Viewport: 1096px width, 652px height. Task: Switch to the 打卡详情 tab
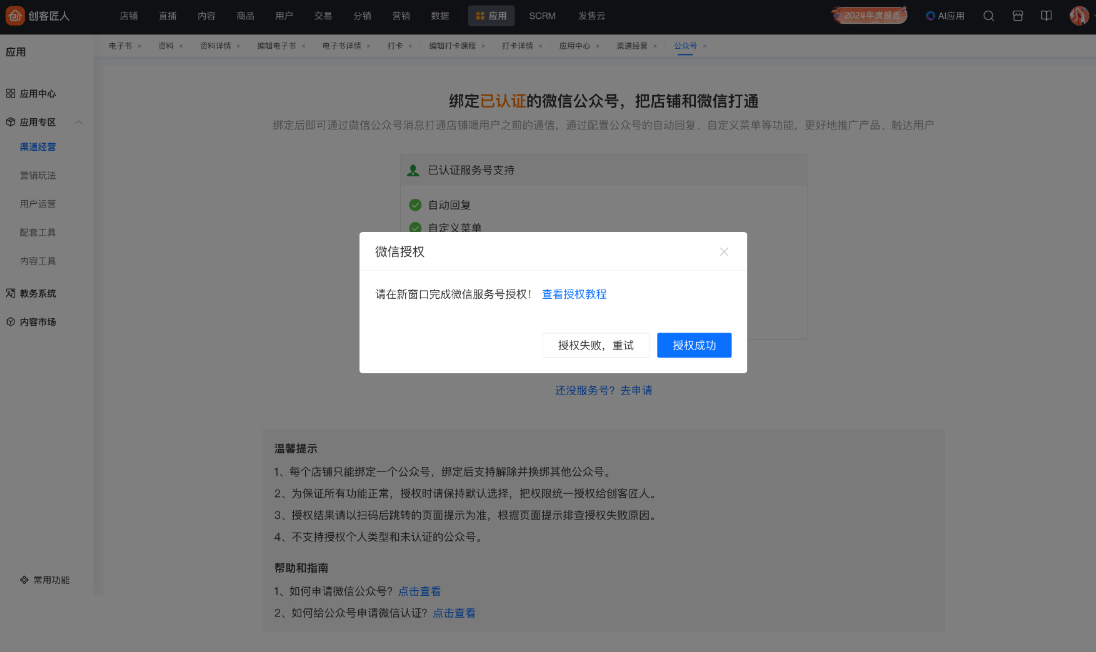(516, 46)
